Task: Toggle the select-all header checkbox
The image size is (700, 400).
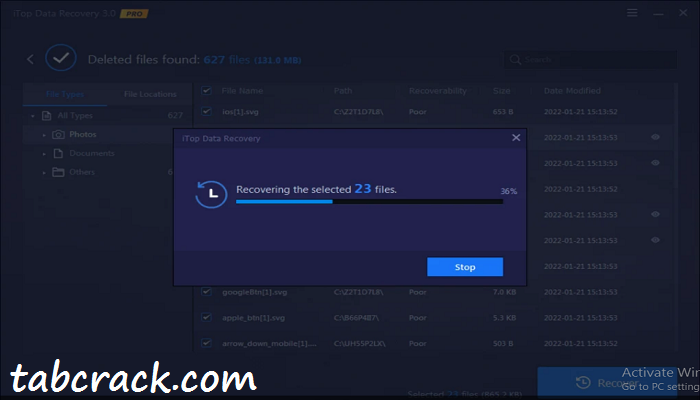Action: click(x=206, y=91)
